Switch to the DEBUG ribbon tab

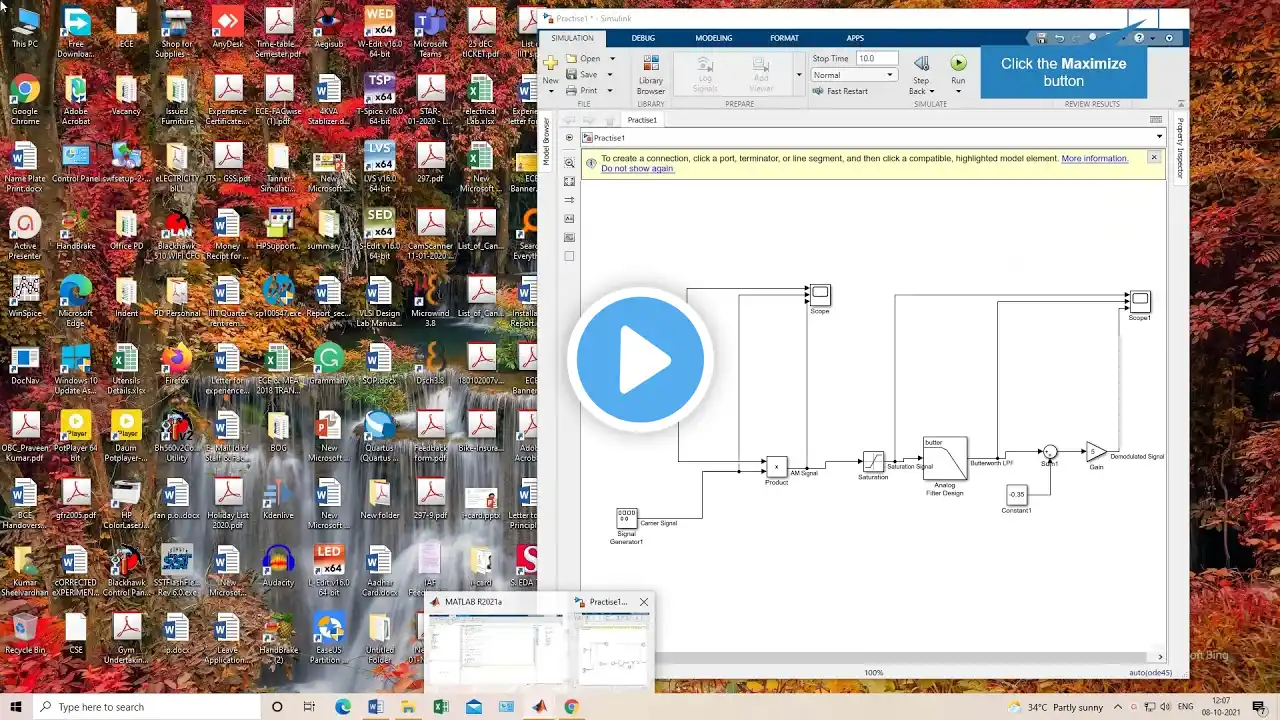pyautogui.click(x=643, y=38)
